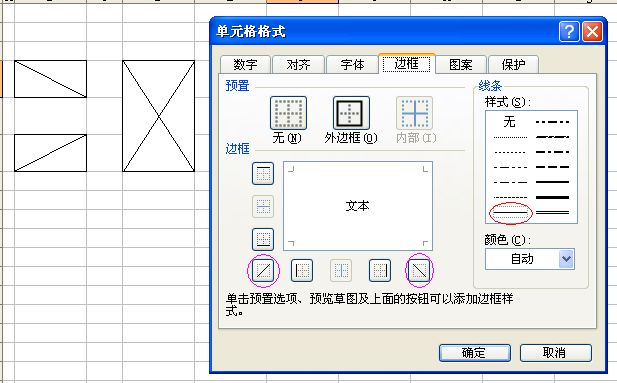Screen dimensions: 617x383
Task: Toggle the right border button
Action: (380, 270)
